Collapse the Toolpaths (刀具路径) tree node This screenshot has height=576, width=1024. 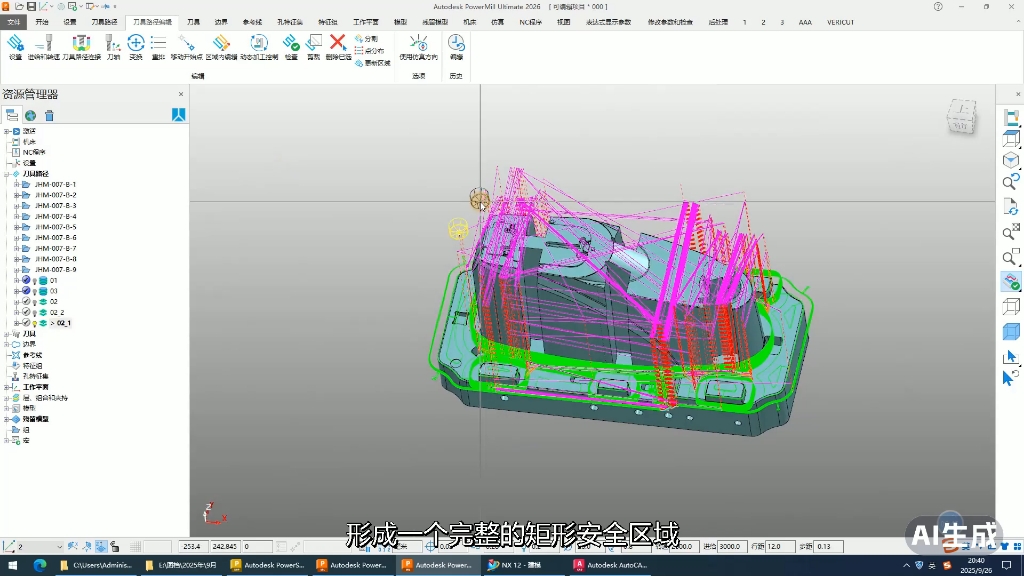pos(7,174)
